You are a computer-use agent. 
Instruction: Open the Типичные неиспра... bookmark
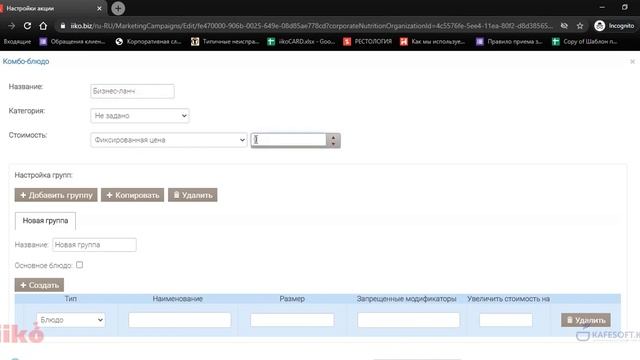[225, 41]
